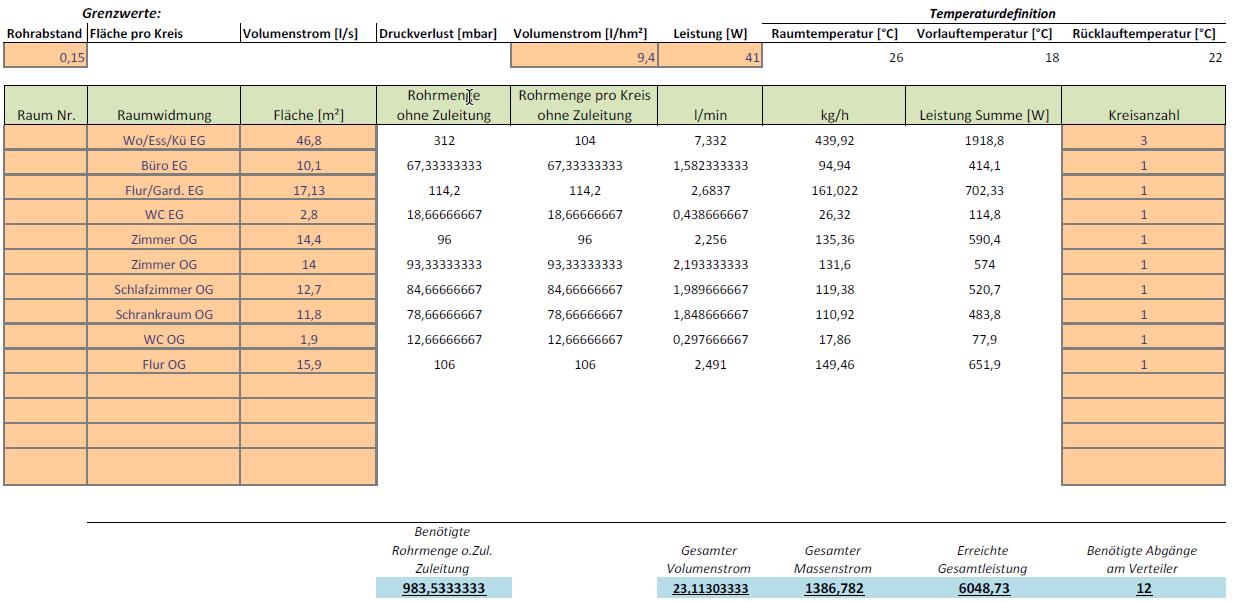Select the Gesamter Massenstrom total 1386,782
The height and width of the screenshot is (602, 1233).
833,588
